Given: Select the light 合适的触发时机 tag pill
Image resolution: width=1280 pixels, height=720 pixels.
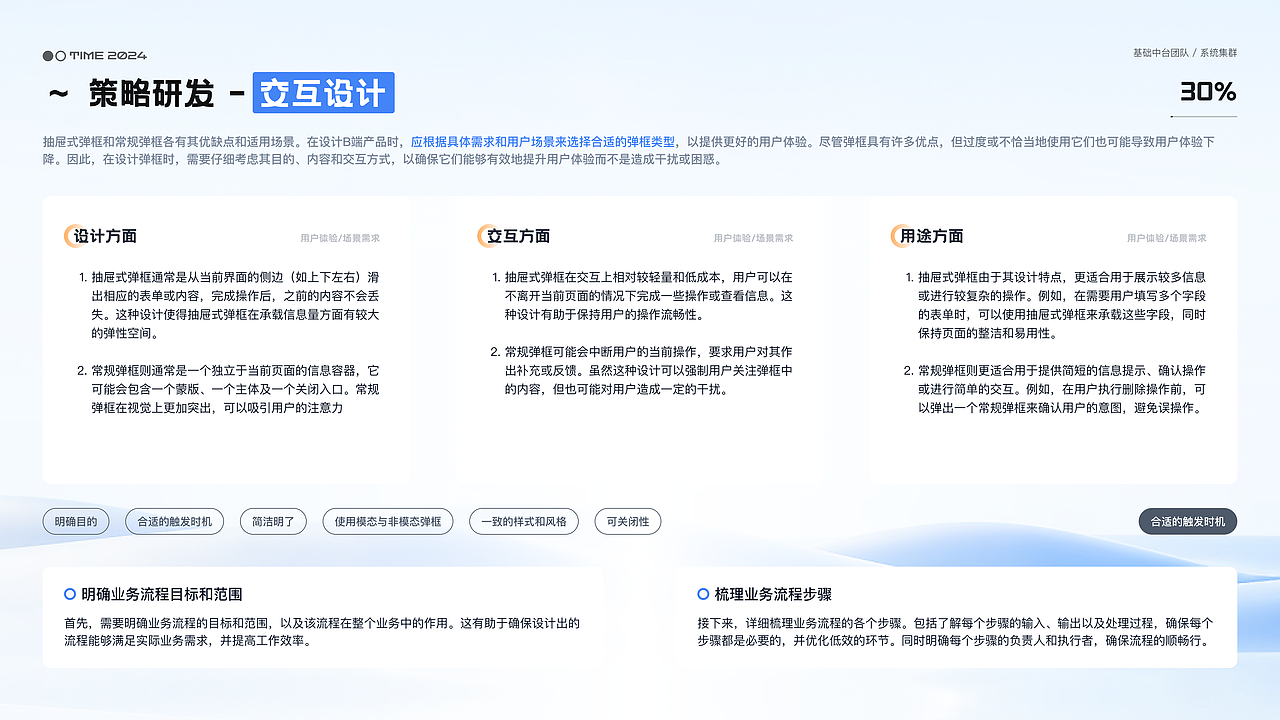Looking at the screenshot, I should click(175, 521).
